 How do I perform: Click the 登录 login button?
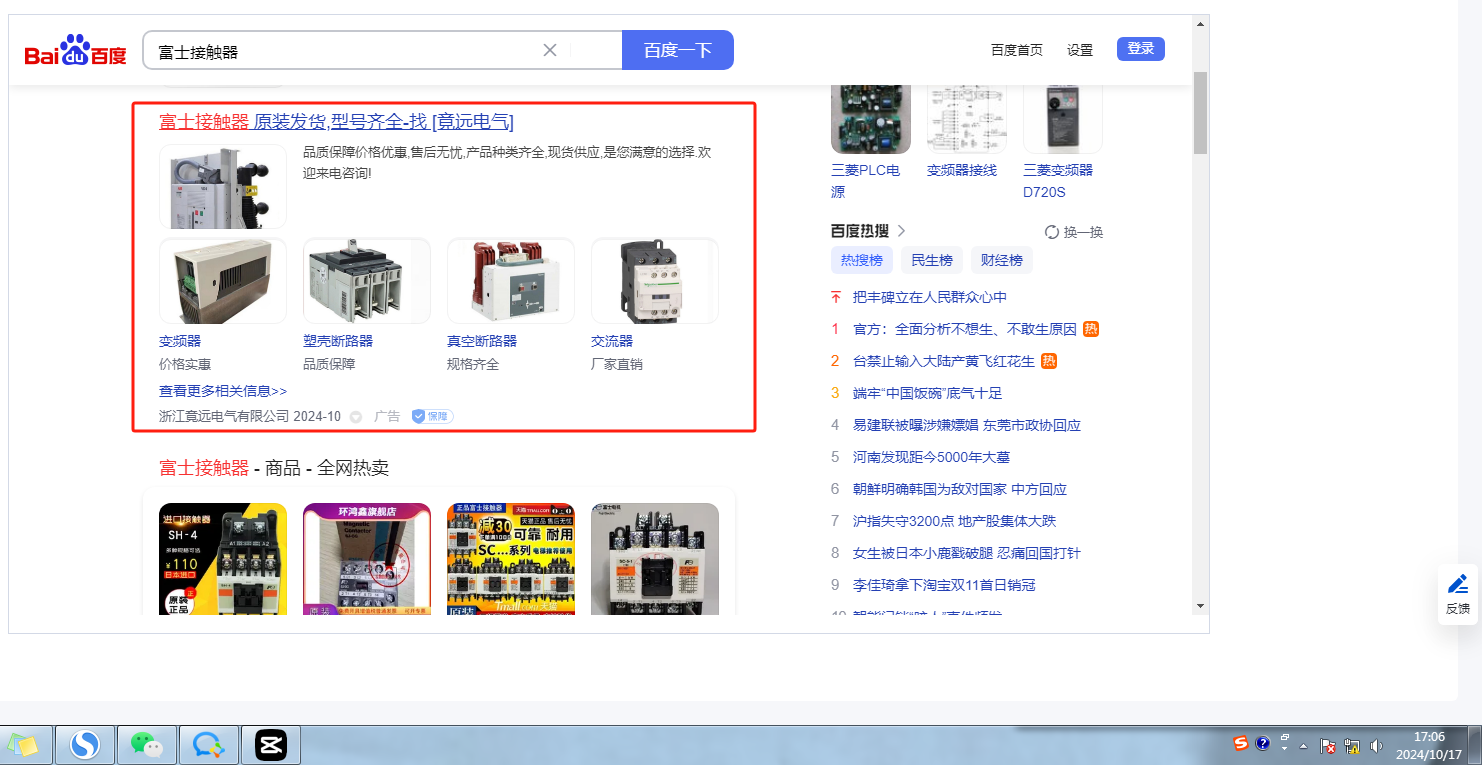(1141, 49)
